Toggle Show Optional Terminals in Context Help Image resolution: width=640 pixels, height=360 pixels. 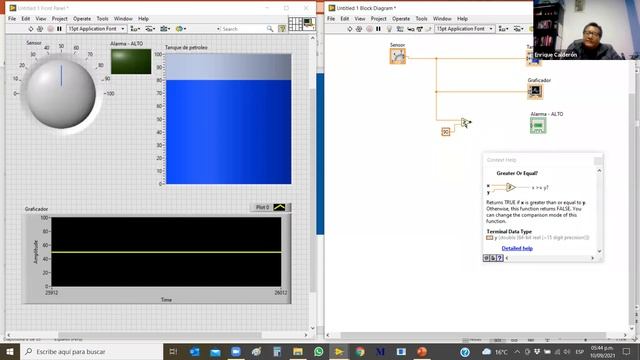pos(486,258)
